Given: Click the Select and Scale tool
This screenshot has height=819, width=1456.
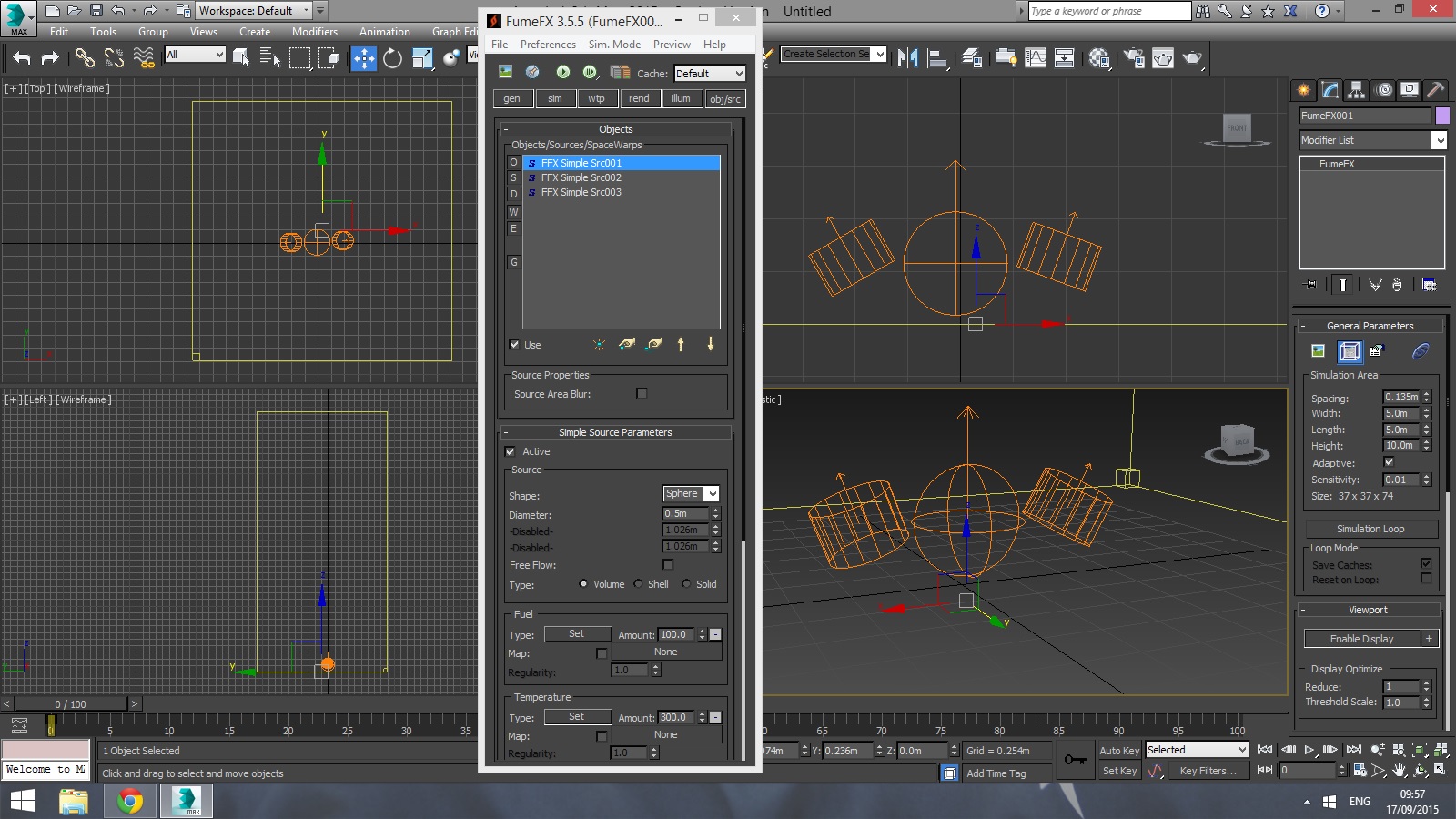Looking at the screenshot, I should (x=422, y=58).
